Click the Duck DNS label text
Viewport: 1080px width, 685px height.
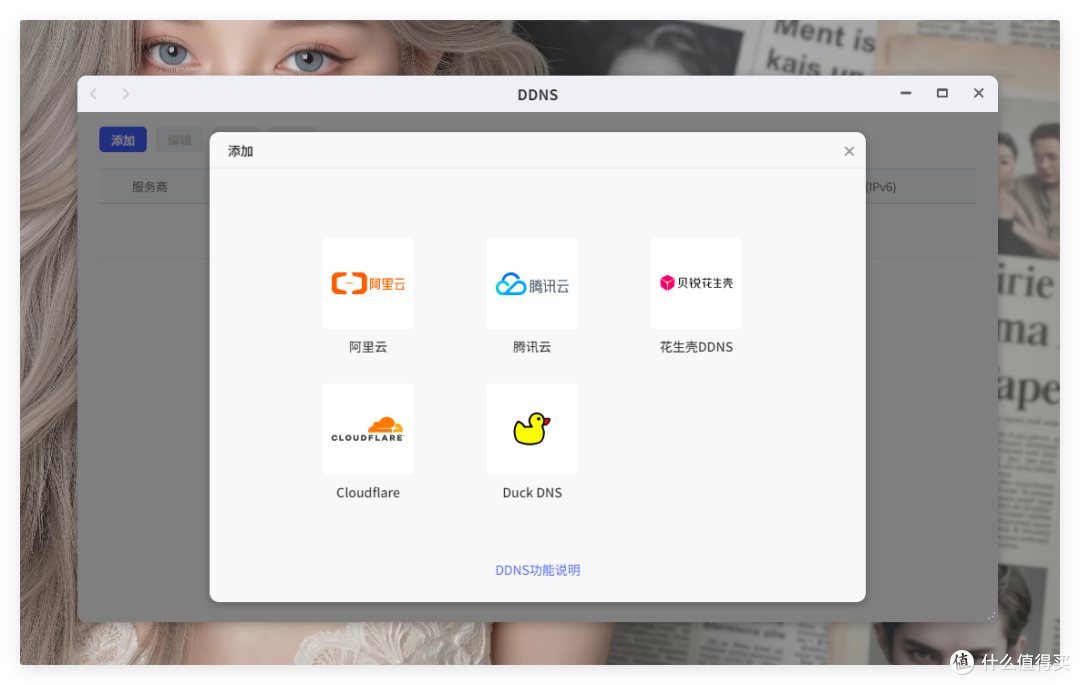tap(532, 493)
